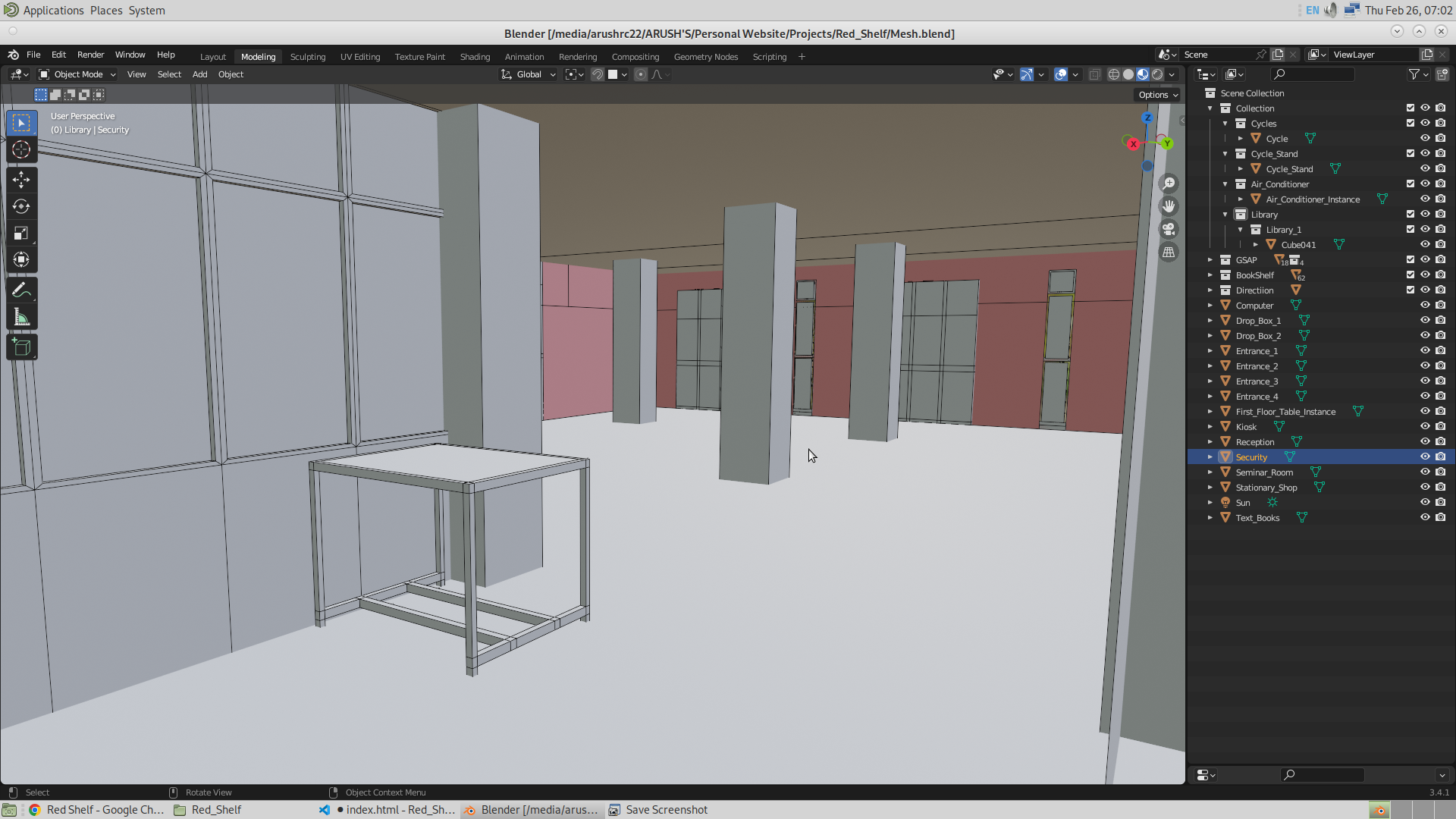Collapse the Library collection
Image resolution: width=1456 pixels, height=819 pixels.
[x=1224, y=214]
